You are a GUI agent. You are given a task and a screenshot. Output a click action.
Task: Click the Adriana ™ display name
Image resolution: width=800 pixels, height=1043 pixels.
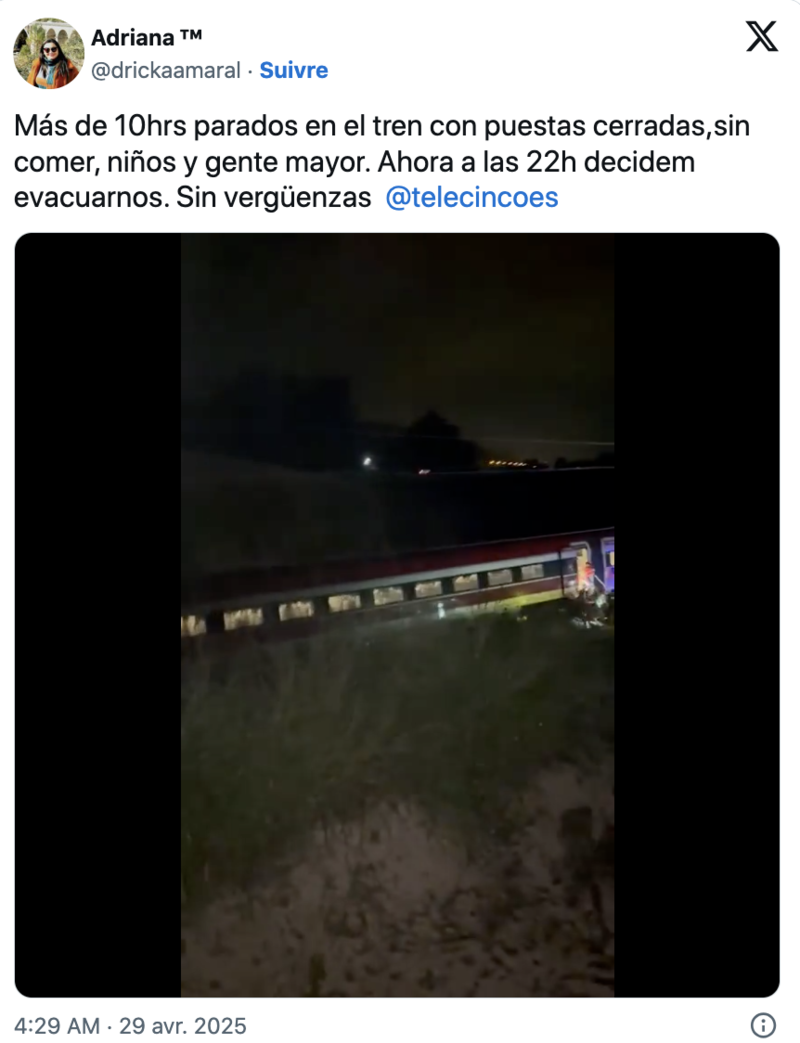click(146, 38)
